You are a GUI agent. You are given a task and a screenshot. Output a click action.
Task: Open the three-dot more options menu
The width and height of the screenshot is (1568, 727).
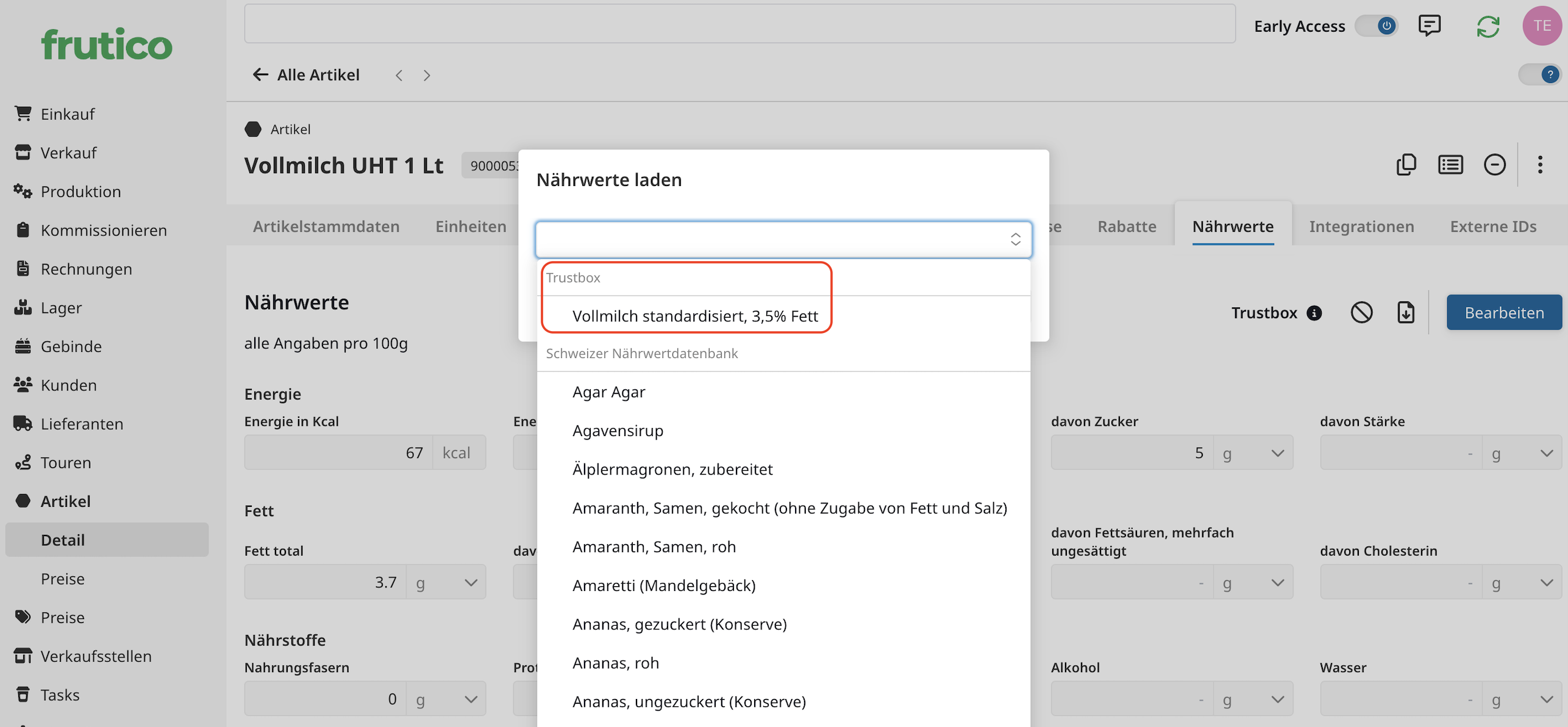point(1540,165)
